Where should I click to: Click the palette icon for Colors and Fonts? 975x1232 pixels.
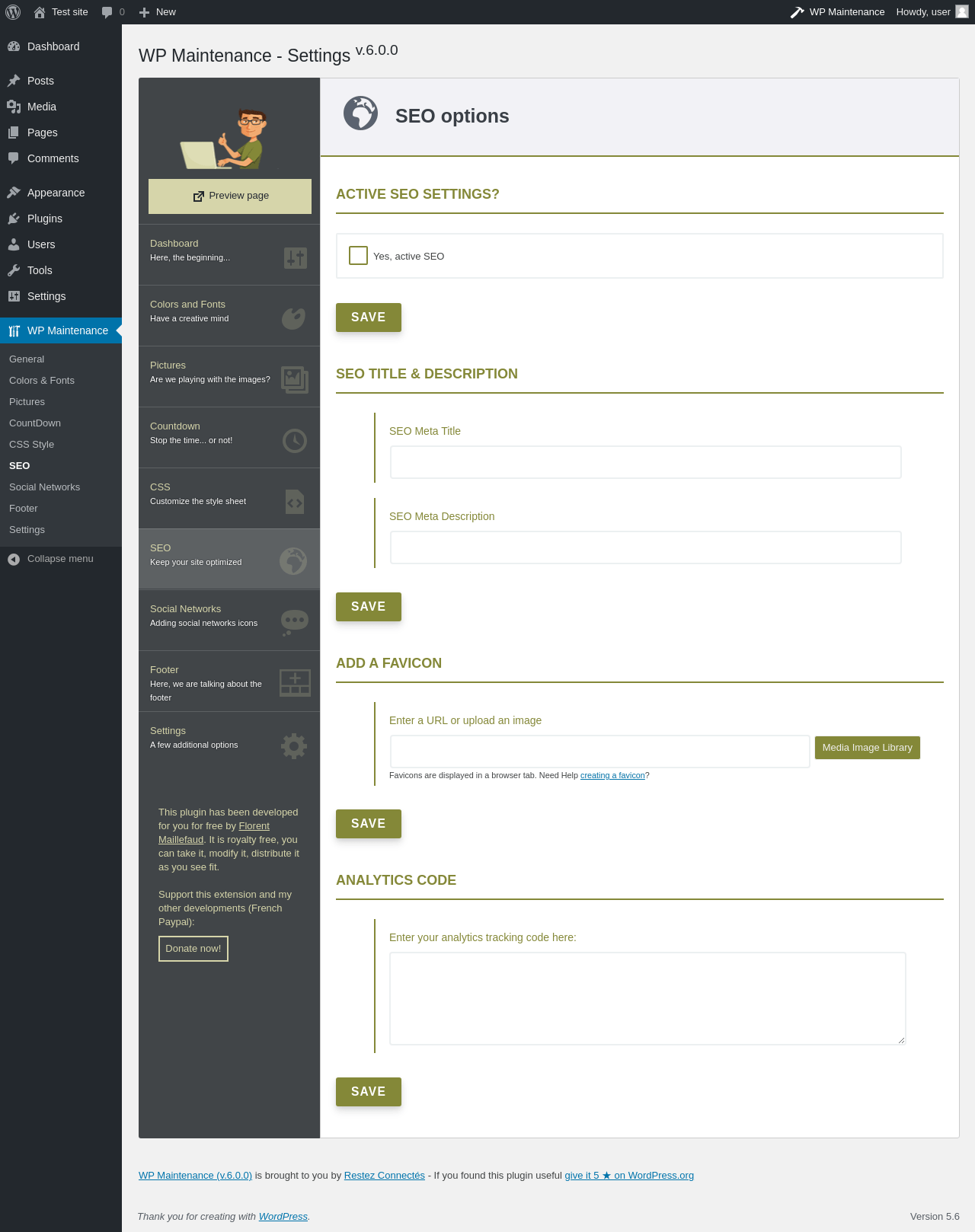click(294, 318)
